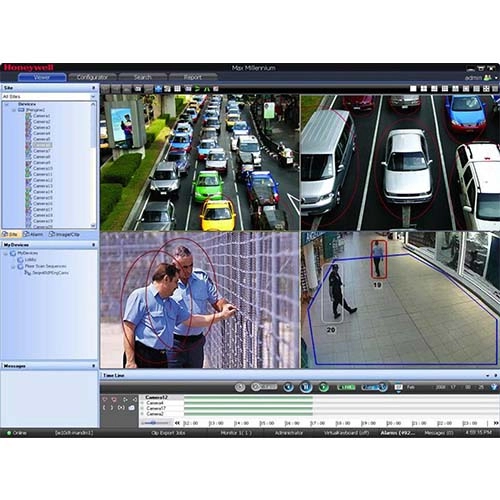This screenshot has width=500, height=500.
Task: Click the 17:00 mark on the timeline
Action: (x=318, y=423)
